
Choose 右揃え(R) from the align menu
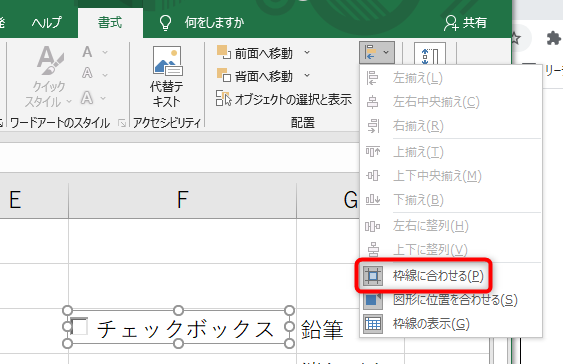tap(451, 126)
